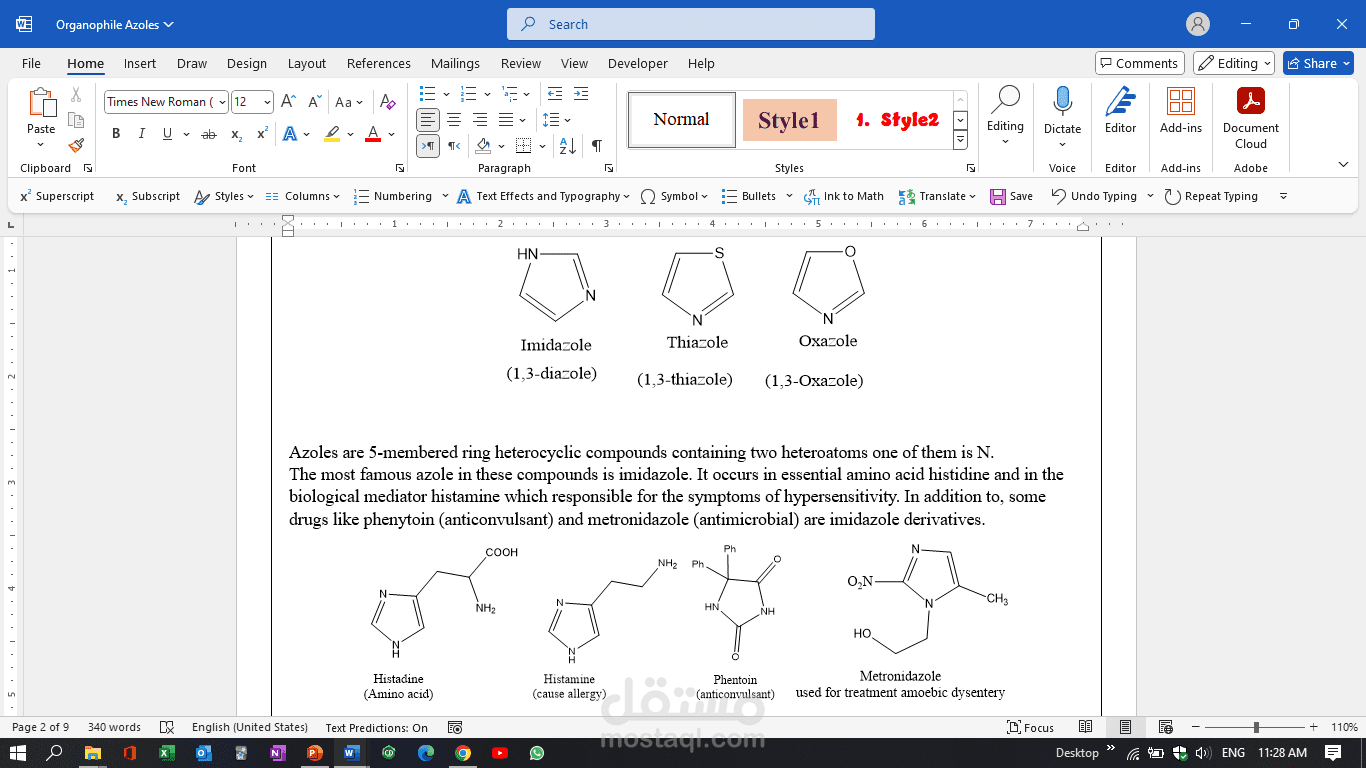Clear all formatting with eraser A icon

point(388,102)
